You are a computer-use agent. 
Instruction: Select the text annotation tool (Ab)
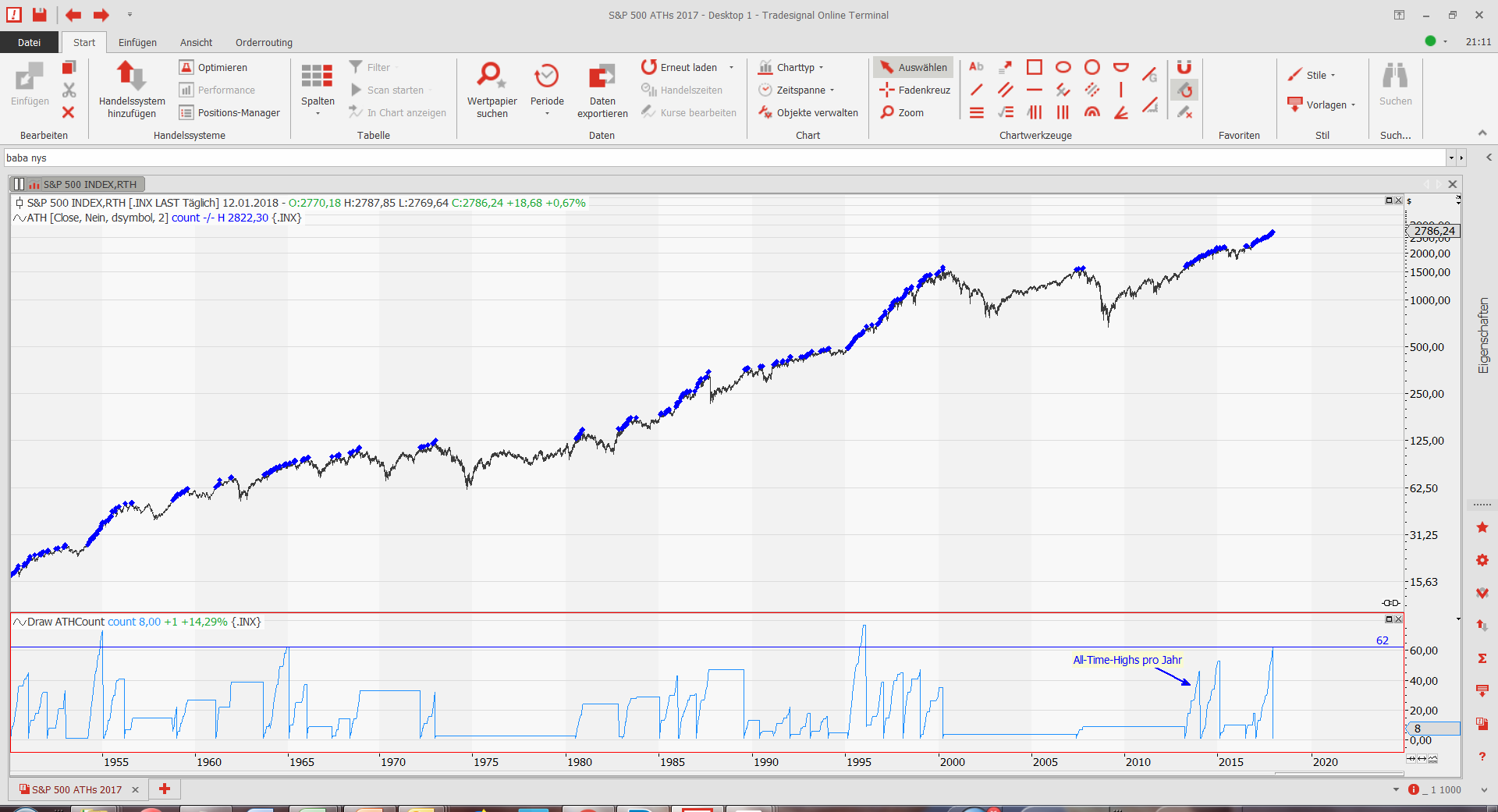click(x=976, y=67)
